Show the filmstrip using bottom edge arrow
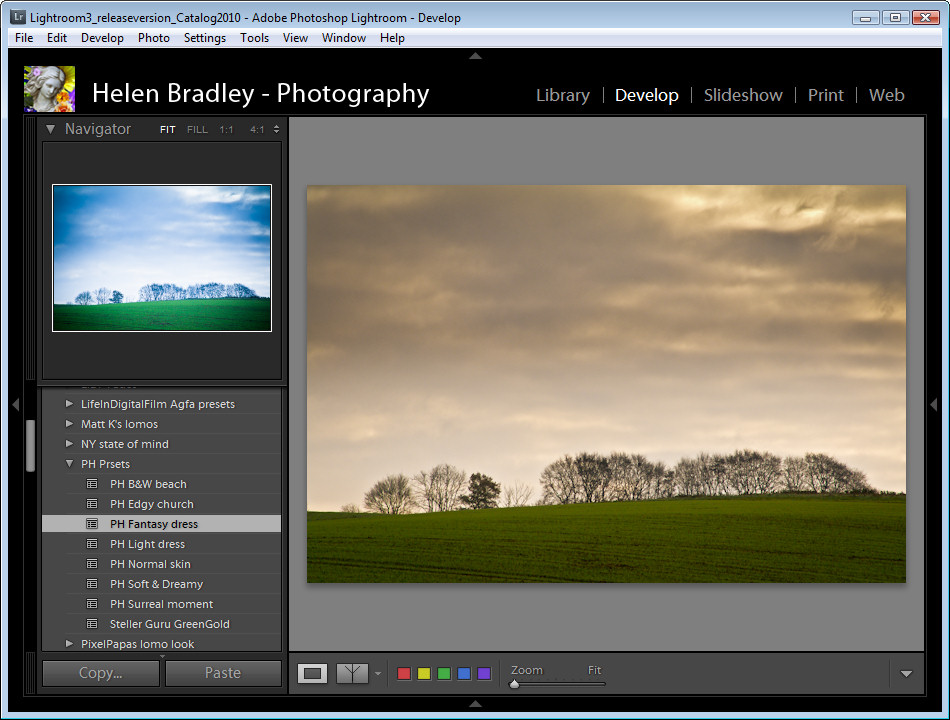The image size is (950, 720). pos(475,704)
